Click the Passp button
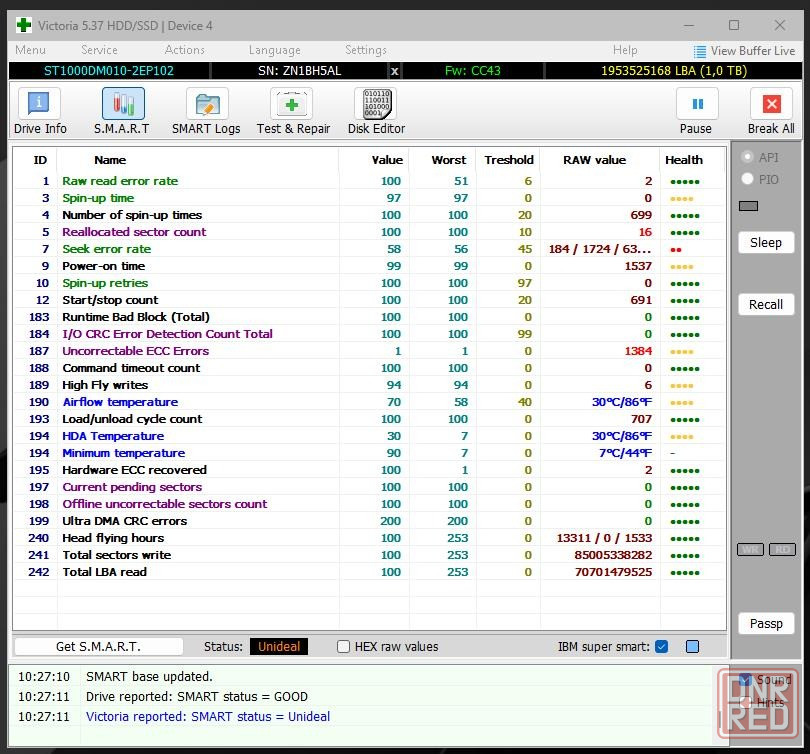The width and height of the screenshot is (810, 754). pos(766,623)
